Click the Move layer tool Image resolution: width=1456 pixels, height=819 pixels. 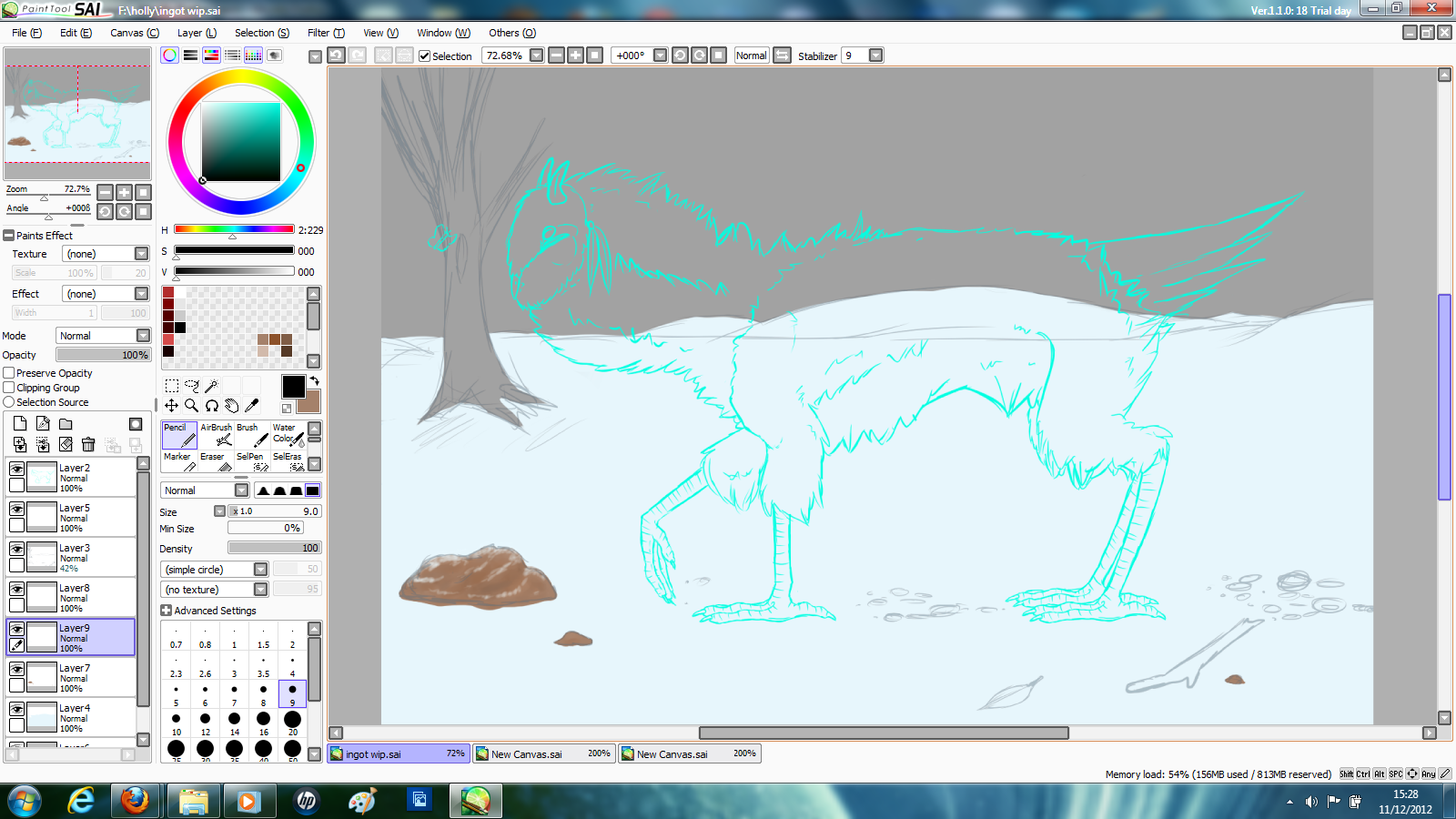point(171,405)
